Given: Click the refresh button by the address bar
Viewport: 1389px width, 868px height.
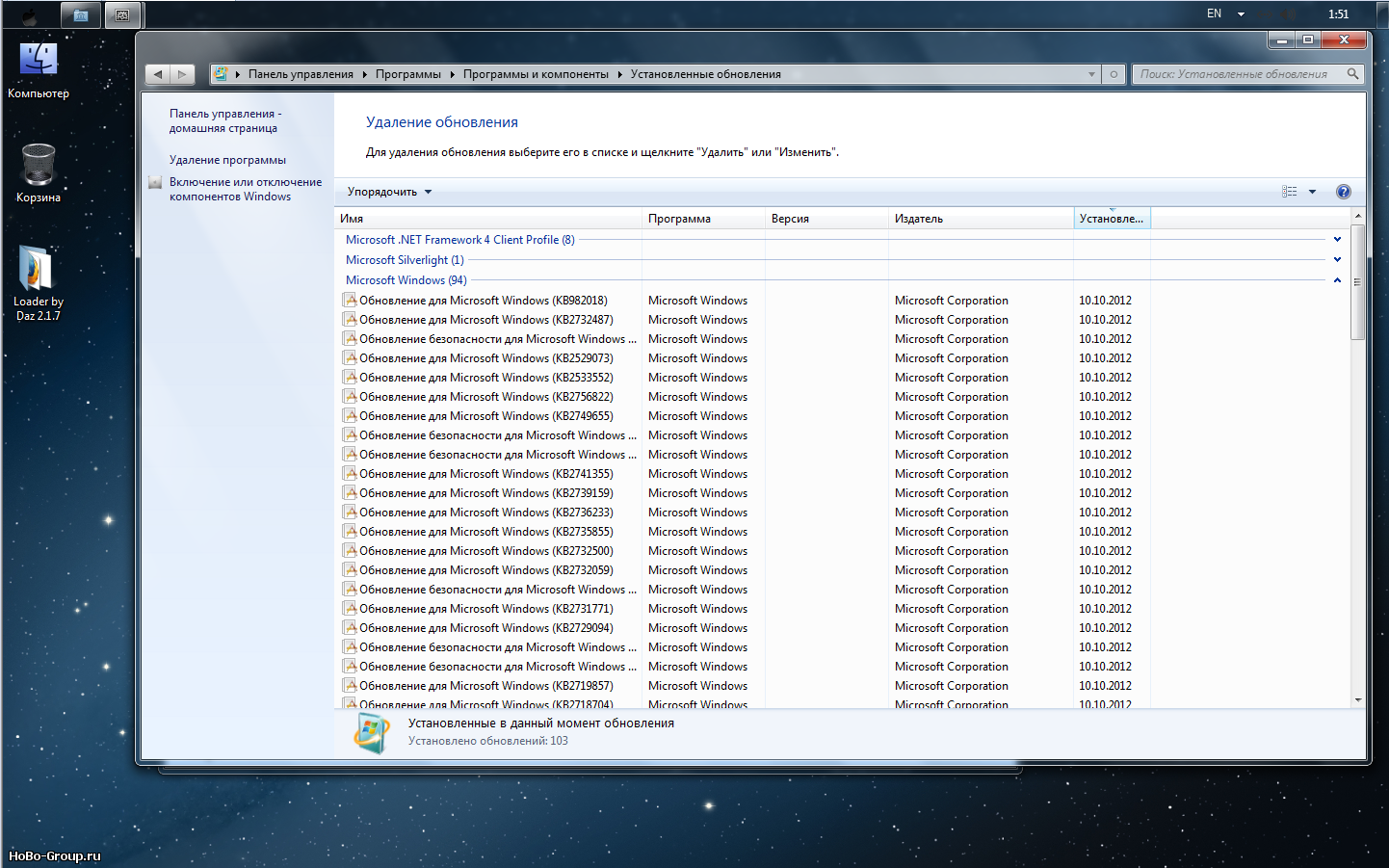Looking at the screenshot, I should click(1114, 74).
